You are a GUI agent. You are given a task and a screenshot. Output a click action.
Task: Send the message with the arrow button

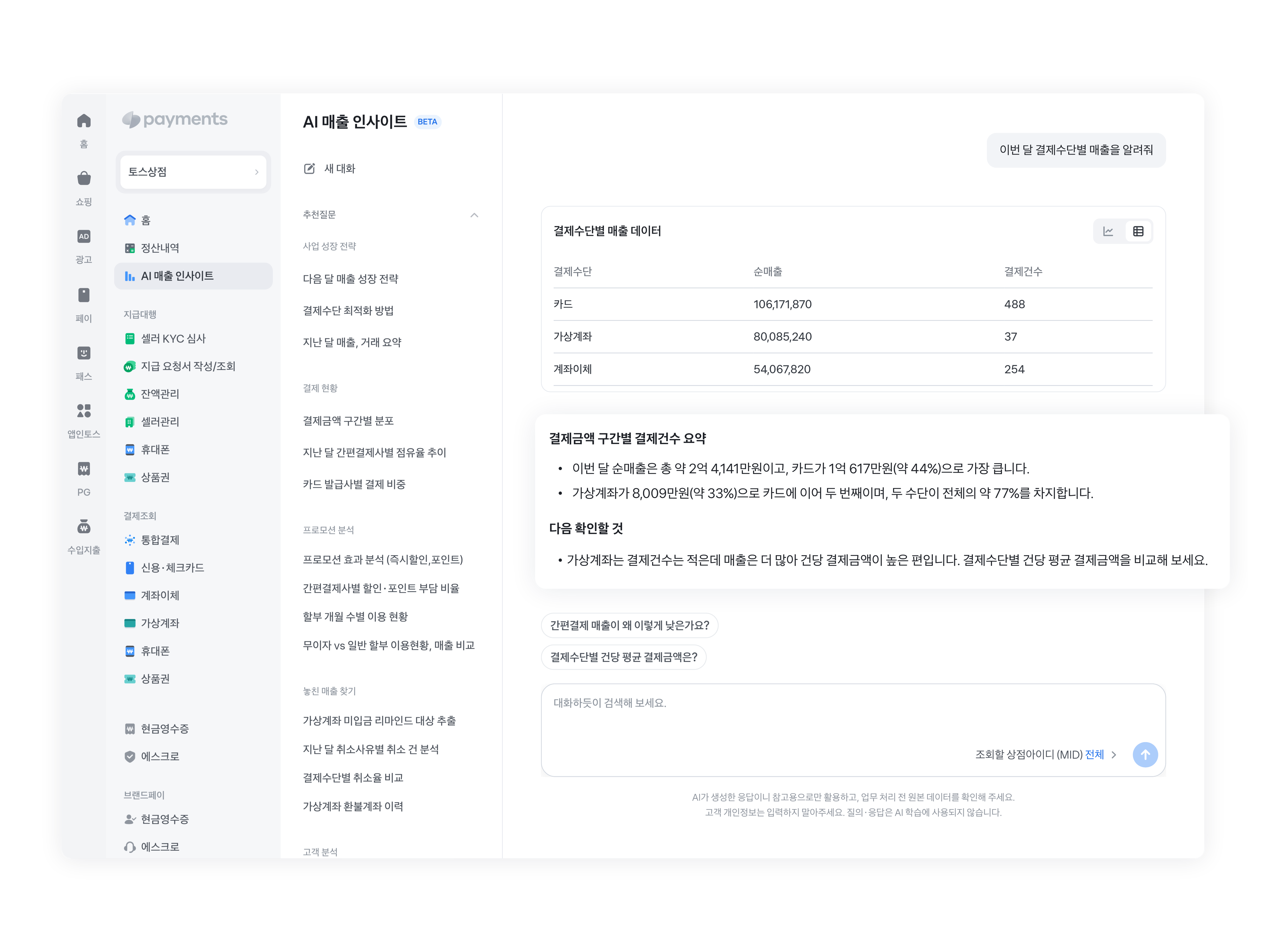(1145, 754)
